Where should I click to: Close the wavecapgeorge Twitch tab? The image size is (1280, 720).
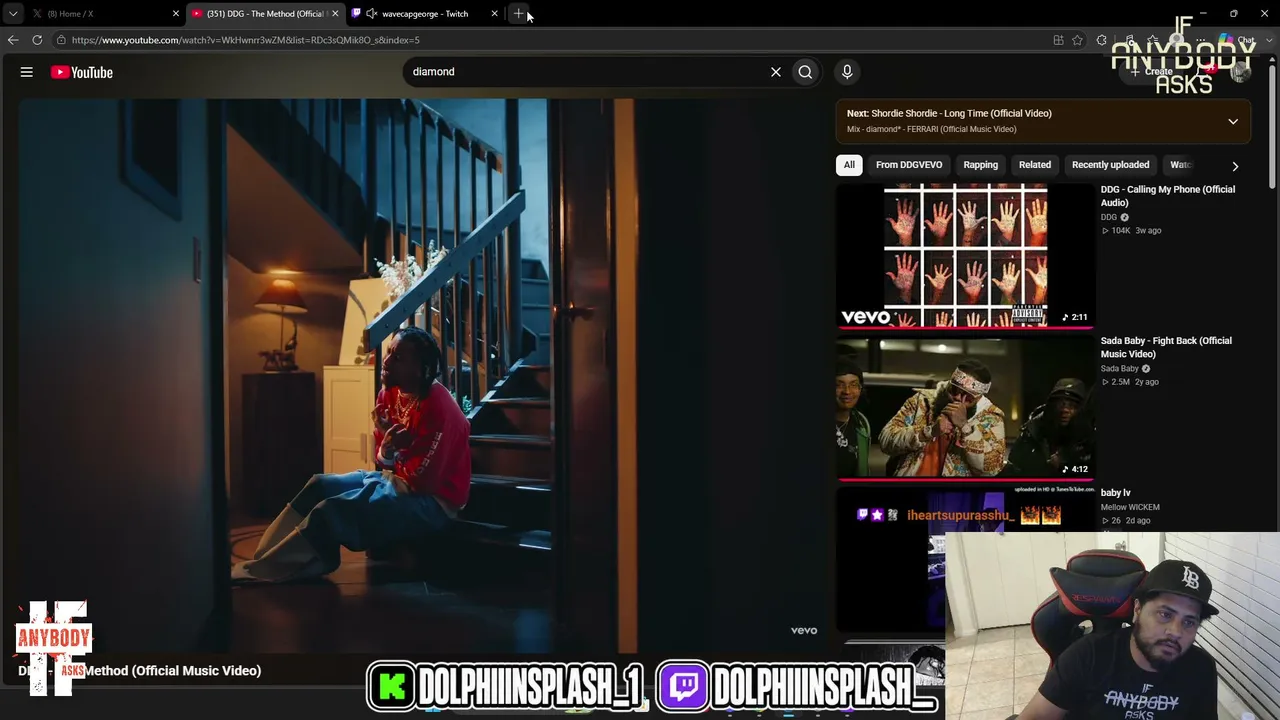click(x=494, y=14)
